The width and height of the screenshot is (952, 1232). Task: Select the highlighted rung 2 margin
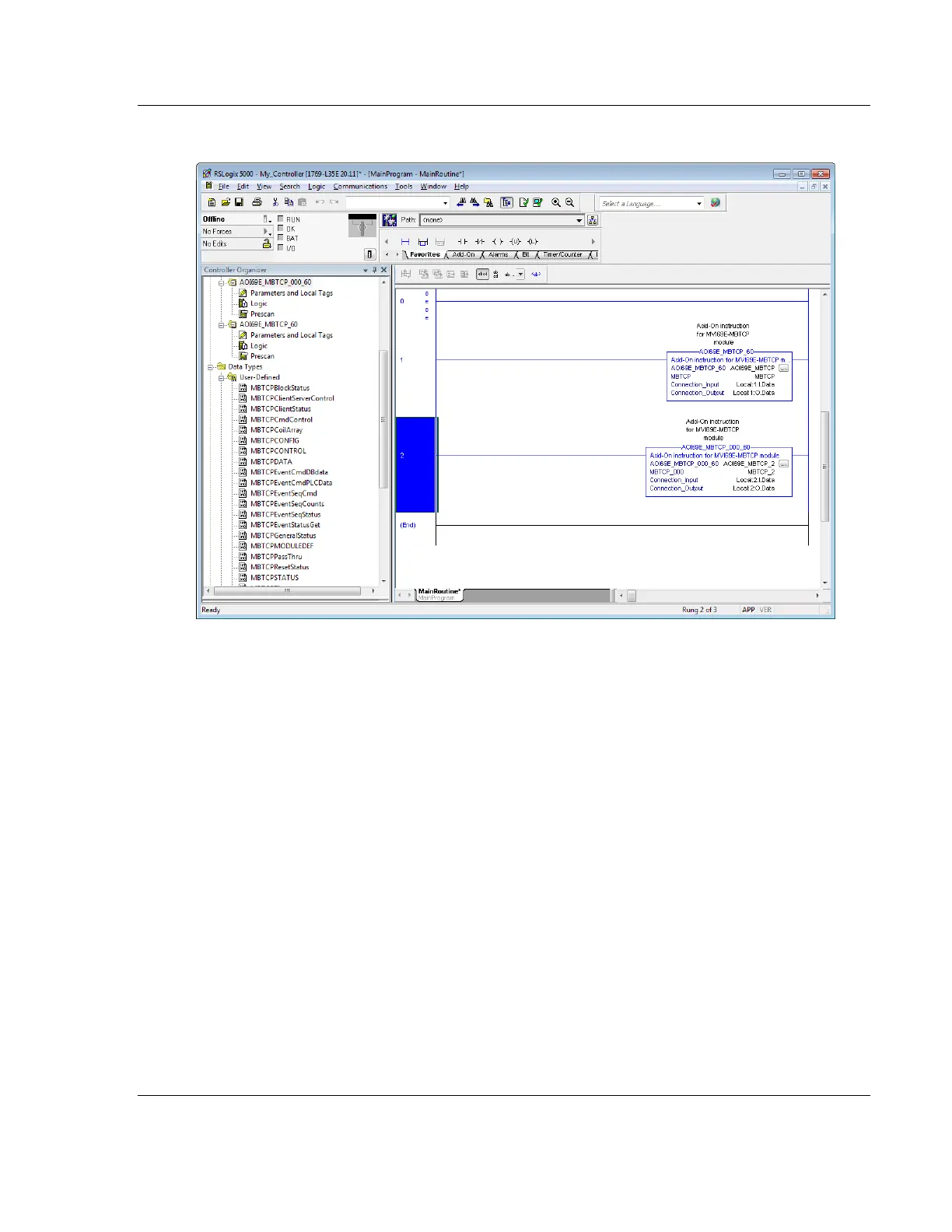pos(416,465)
